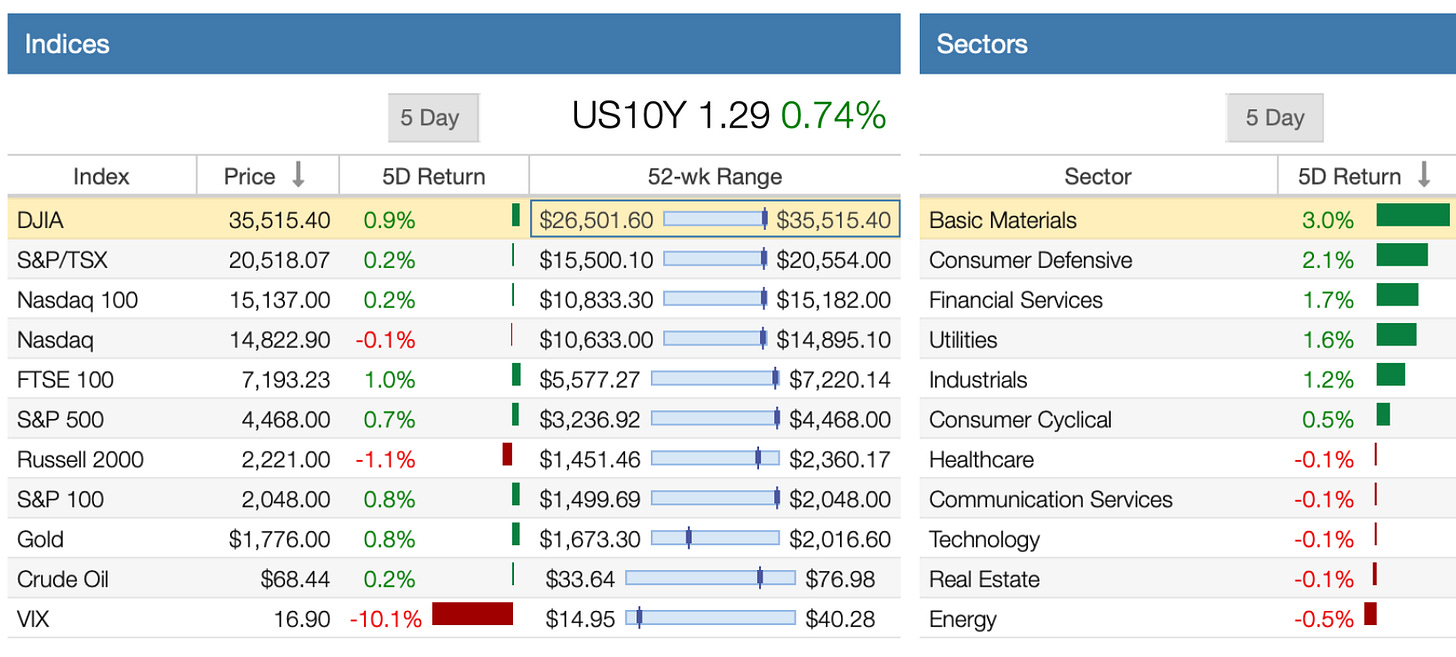Select the Technology sector row
This screenshot has width=1456, height=657.
pyautogui.click(x=1188, y=538)
